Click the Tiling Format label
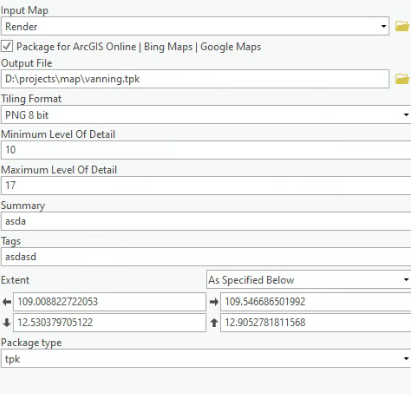The width and height of the screenshot is (411, 394). [x=31, y=99]
